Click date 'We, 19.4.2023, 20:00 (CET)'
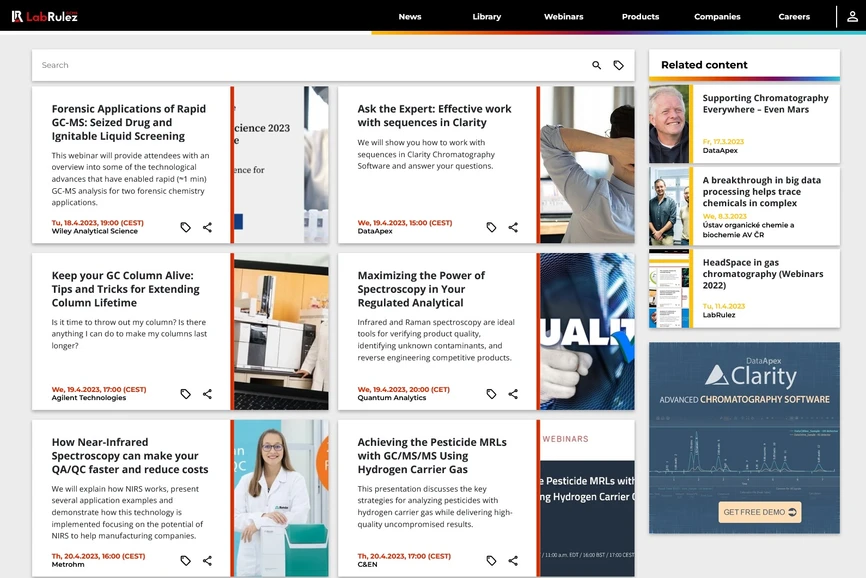 click(403, 390)
